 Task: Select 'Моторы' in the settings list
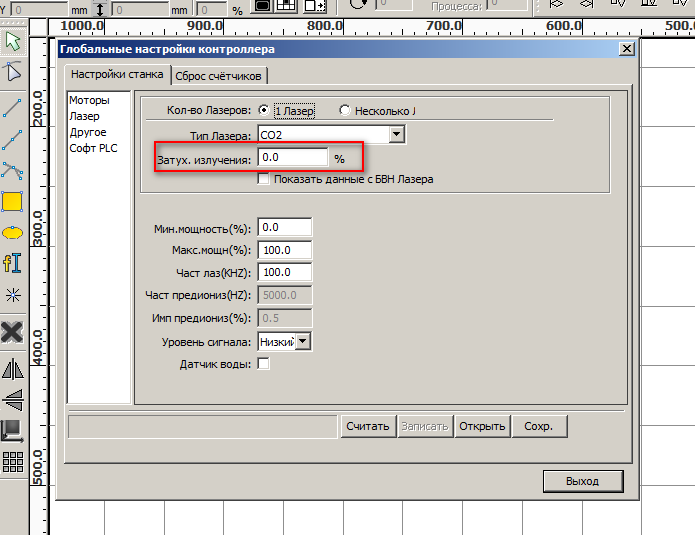[x=89, y=100]
